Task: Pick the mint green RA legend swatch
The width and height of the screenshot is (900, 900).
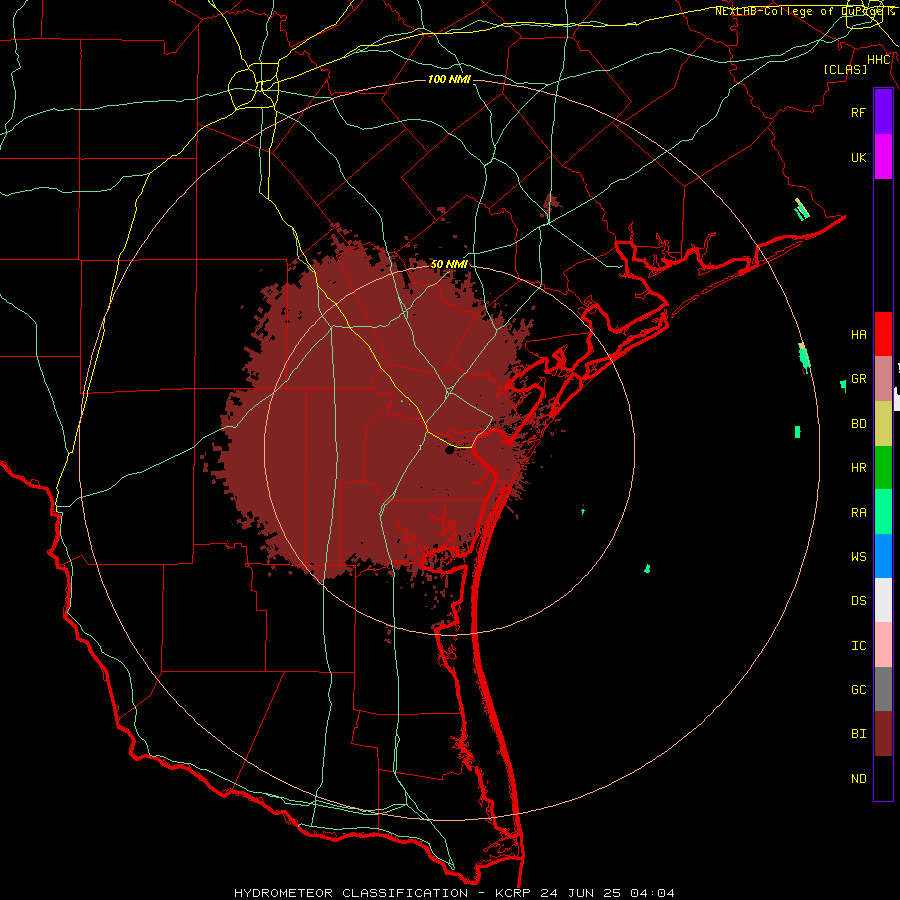Action: point(883,512)
